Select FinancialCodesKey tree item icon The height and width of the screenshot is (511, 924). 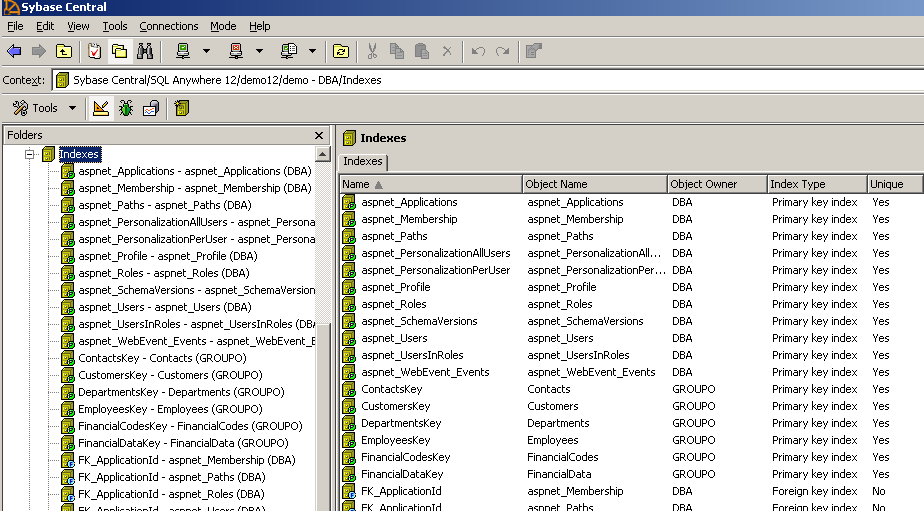(68, 426)
